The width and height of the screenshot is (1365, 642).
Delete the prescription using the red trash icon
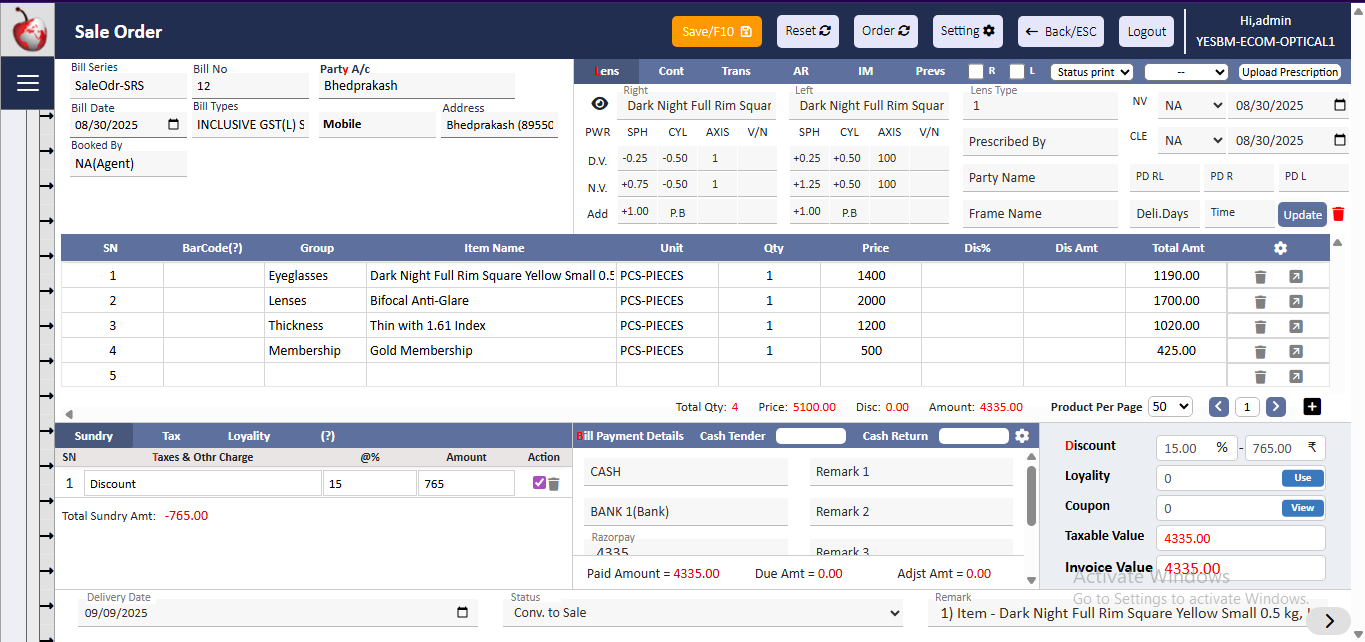1338,214
